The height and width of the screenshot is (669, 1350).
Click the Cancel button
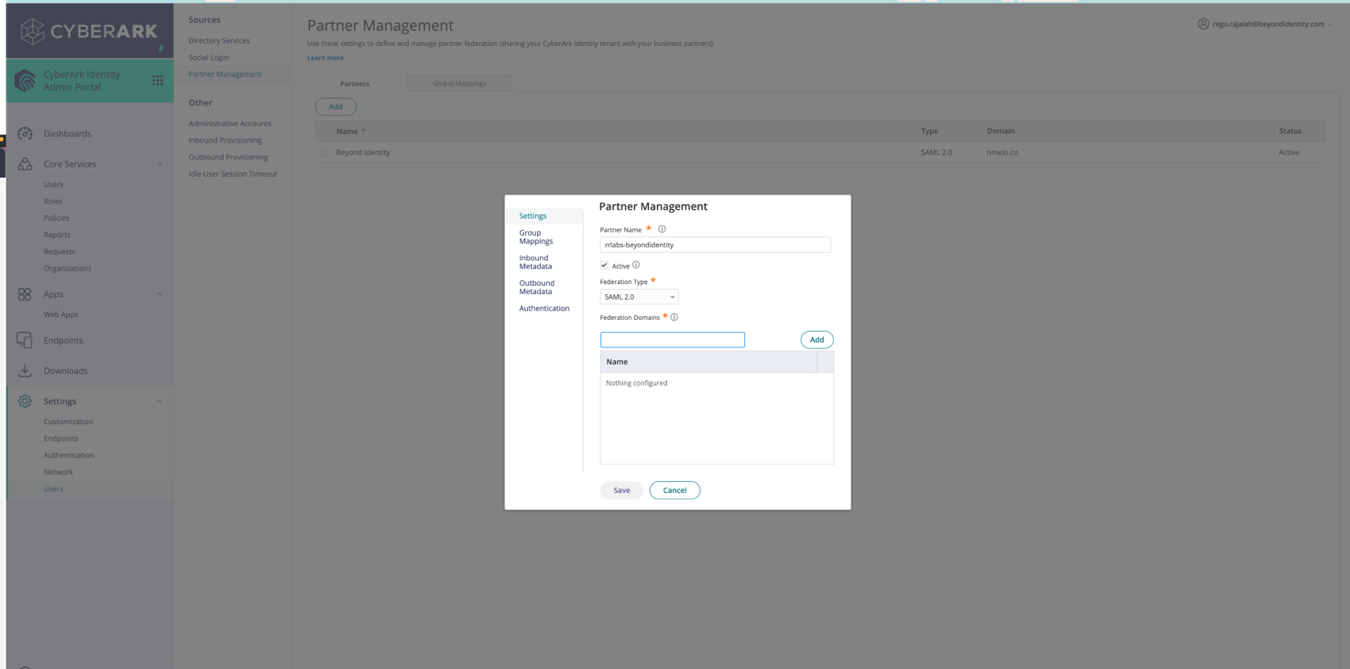tap(675, 490)
